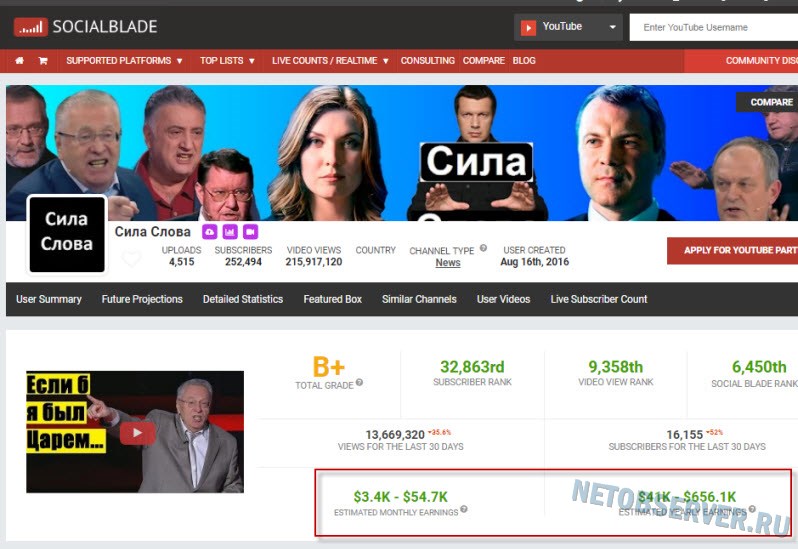Click the Social Blade logo
798x549 pixels.
pyautogui.click(x=86, y=27)
